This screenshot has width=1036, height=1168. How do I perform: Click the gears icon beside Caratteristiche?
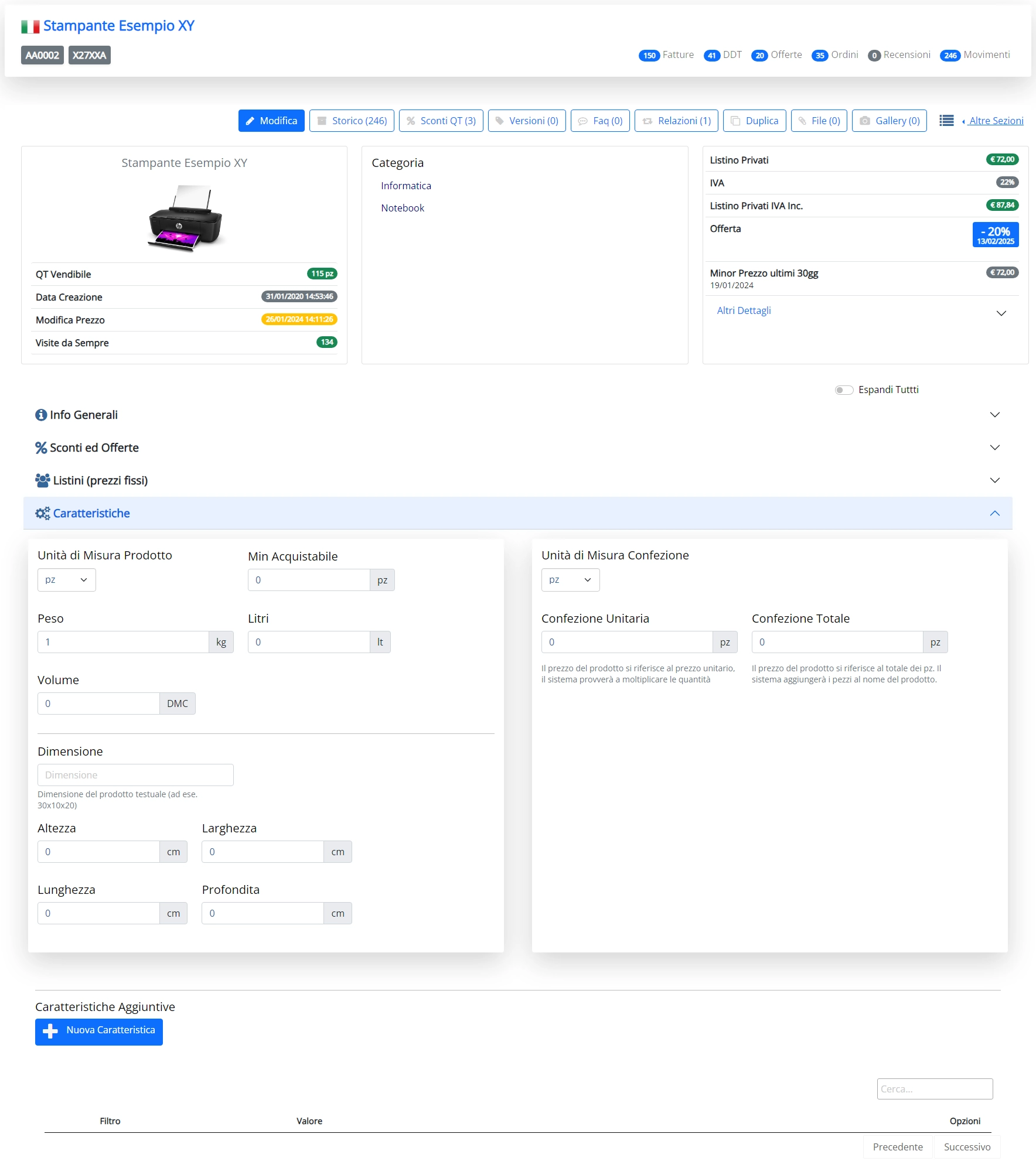[x=42, y=513]
